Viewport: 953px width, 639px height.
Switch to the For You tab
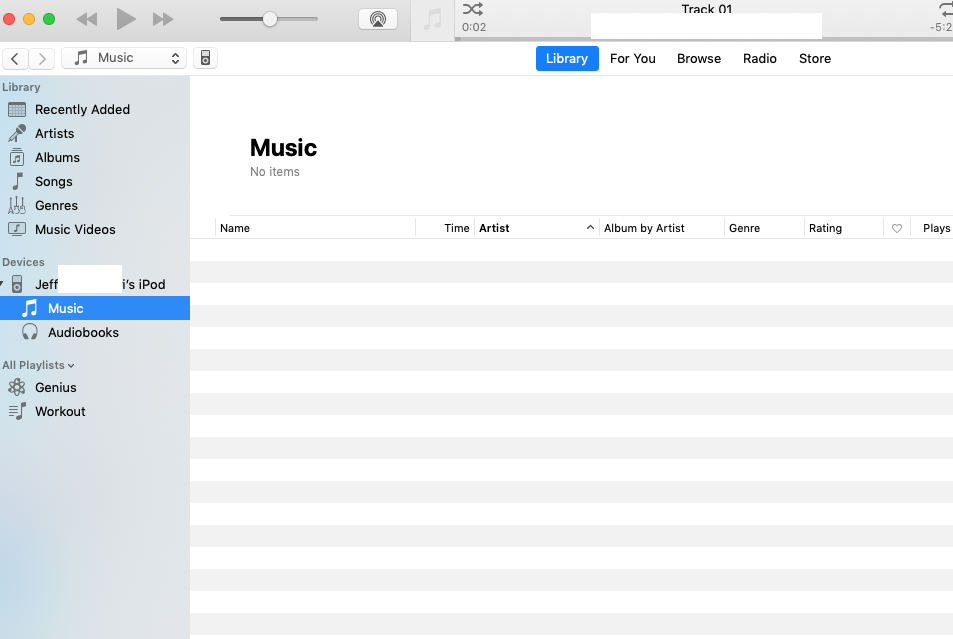(x=633, y=58)
